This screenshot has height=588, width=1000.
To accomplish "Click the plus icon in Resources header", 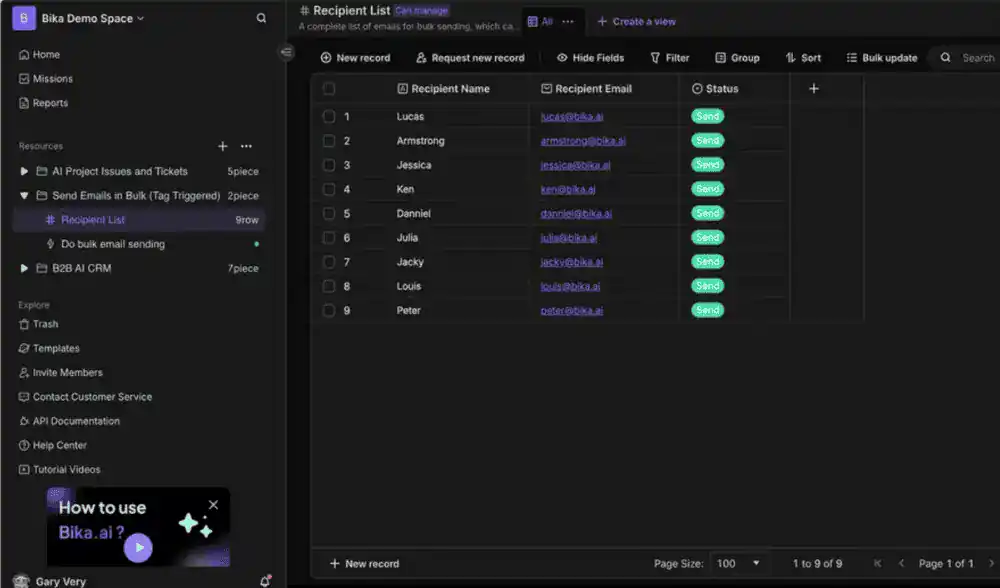I will point(223,146).
